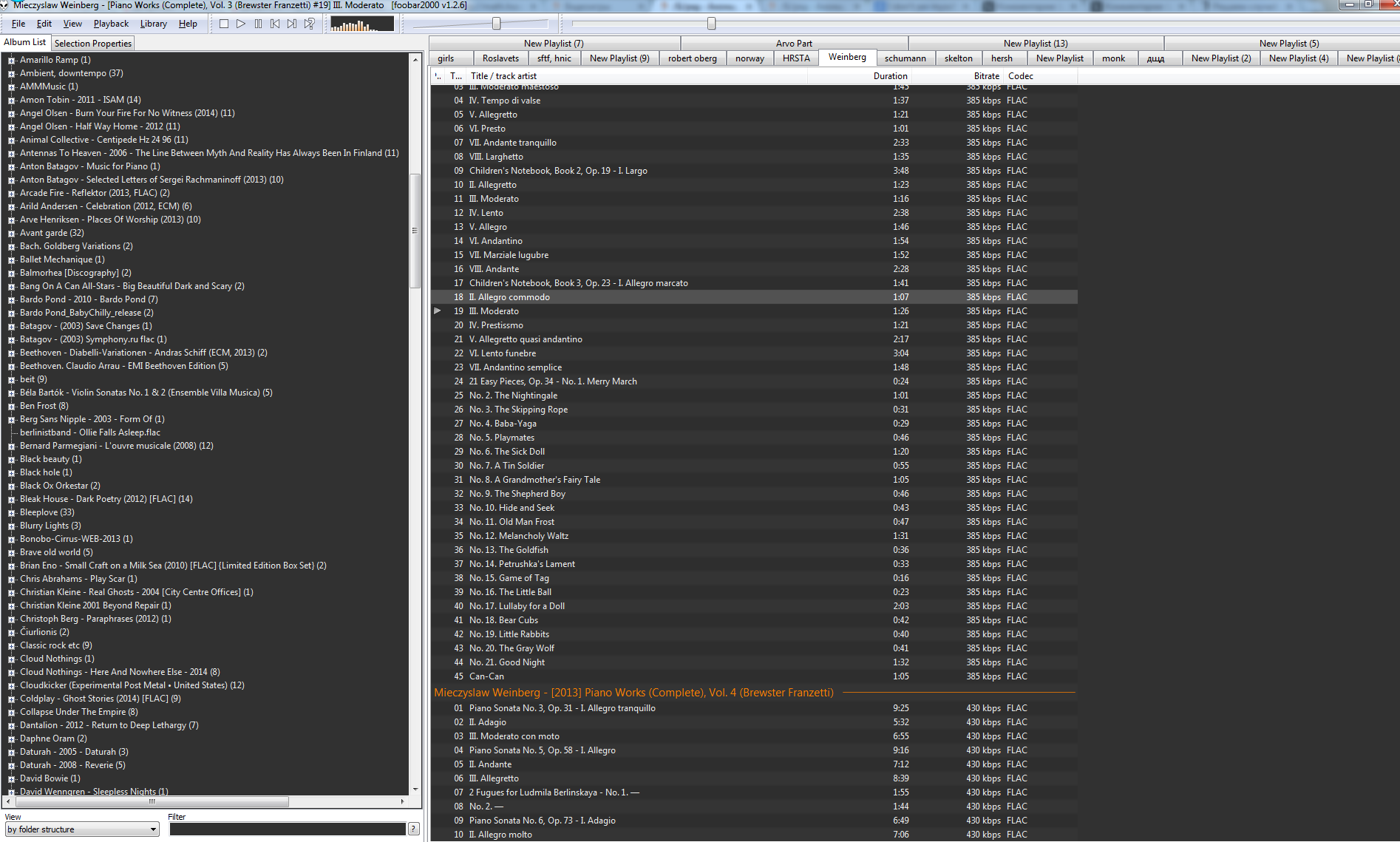This screenshot has height=842, width=1400.
Task: Open the HRSTA playlist tab
Action: click(x=796, y=58)
